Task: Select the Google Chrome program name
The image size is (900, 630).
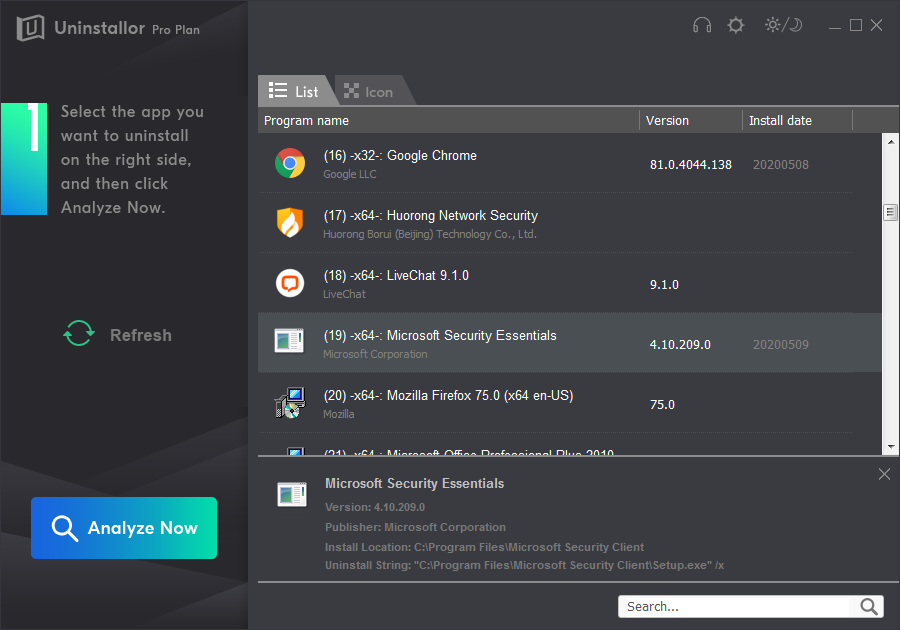Action: (x=400, y=155)
